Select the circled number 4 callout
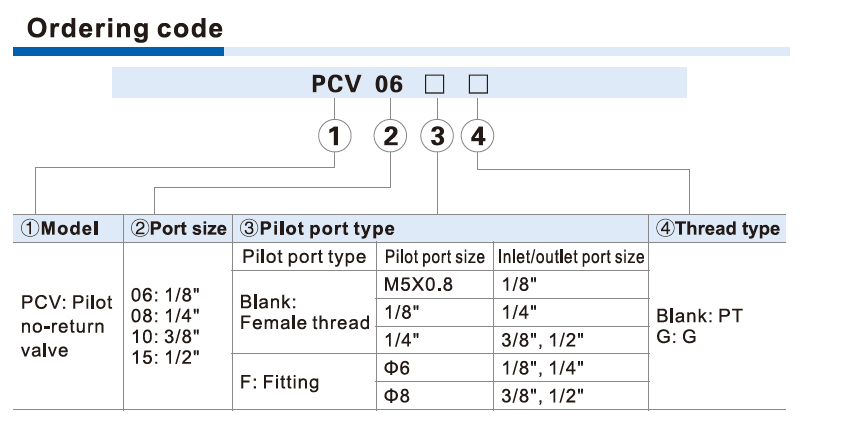Screen dimensions: 841x446 (x=479, y=136)
